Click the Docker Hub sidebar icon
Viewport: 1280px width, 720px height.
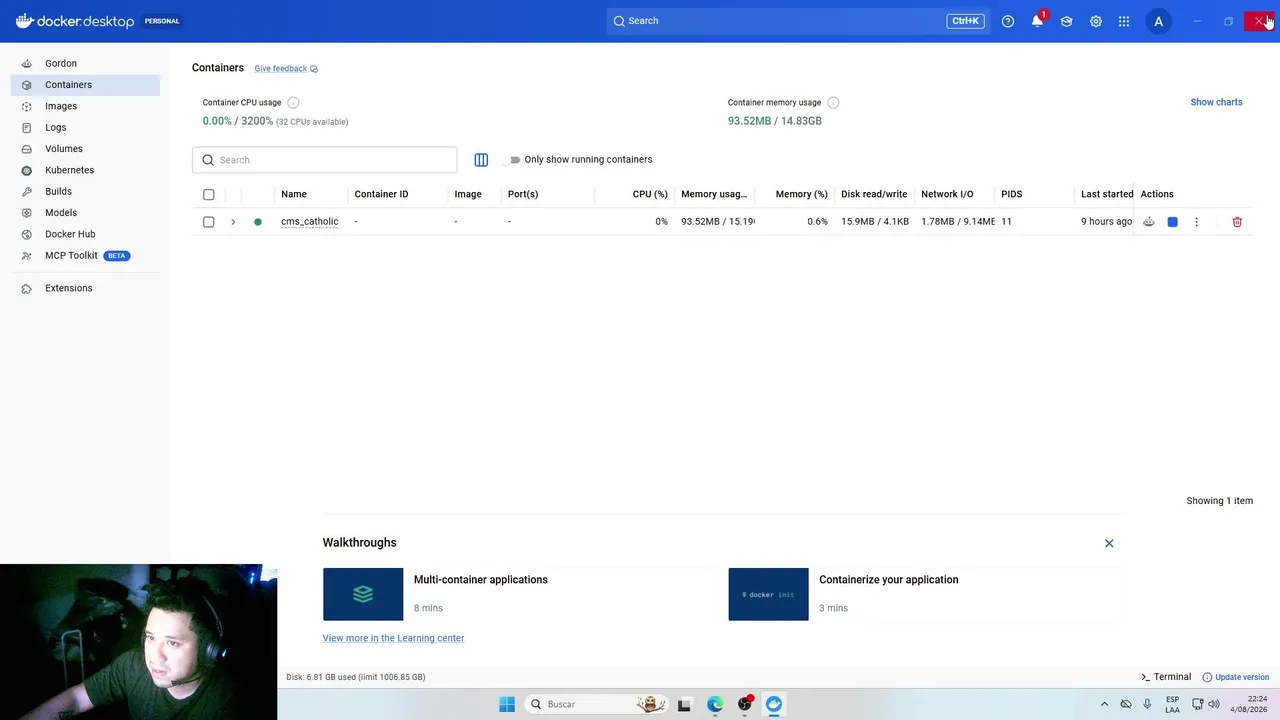(x=27, y=234)
